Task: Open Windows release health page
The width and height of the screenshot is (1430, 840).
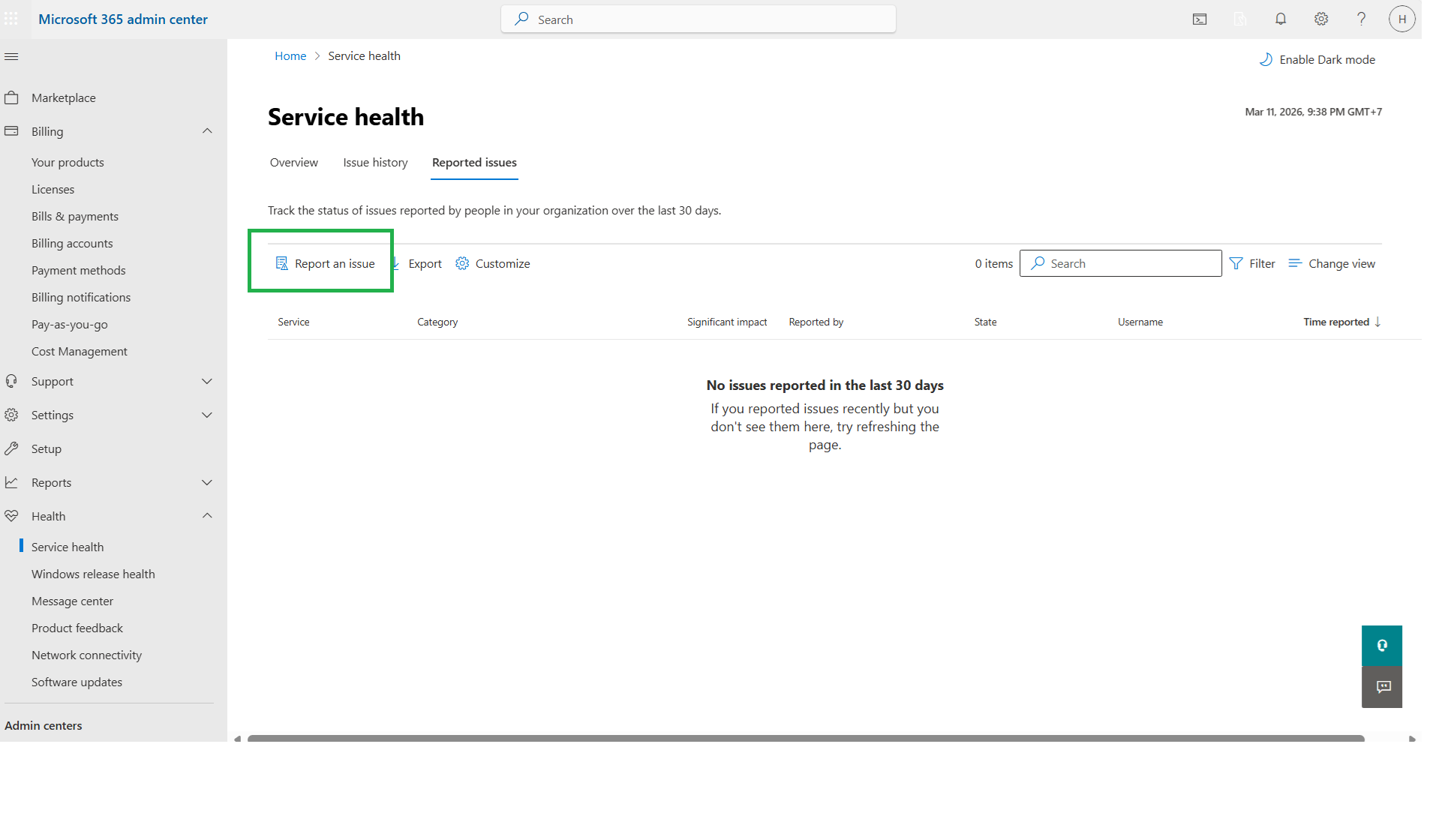Action: 93,574
